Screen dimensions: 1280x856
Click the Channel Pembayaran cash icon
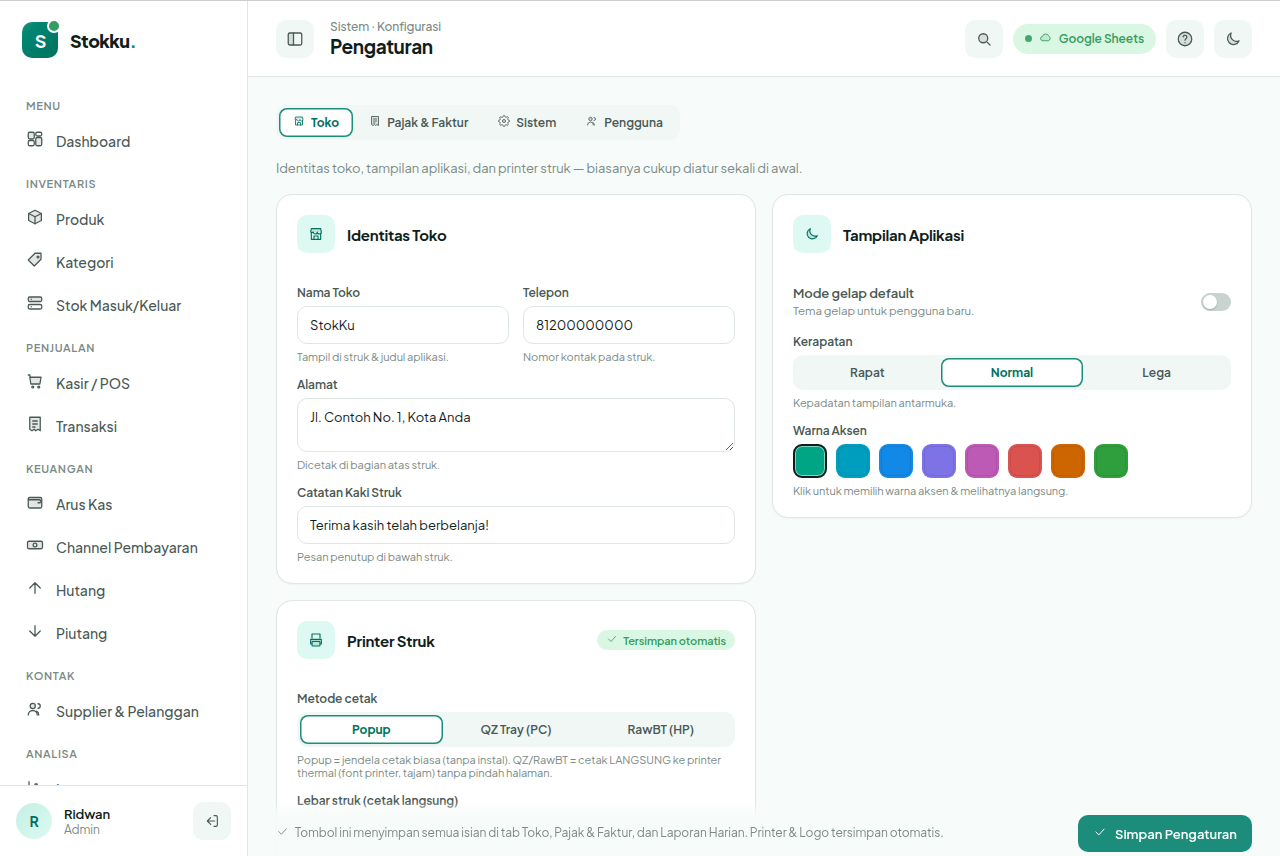pyautogui.click(x=35, y=545)
